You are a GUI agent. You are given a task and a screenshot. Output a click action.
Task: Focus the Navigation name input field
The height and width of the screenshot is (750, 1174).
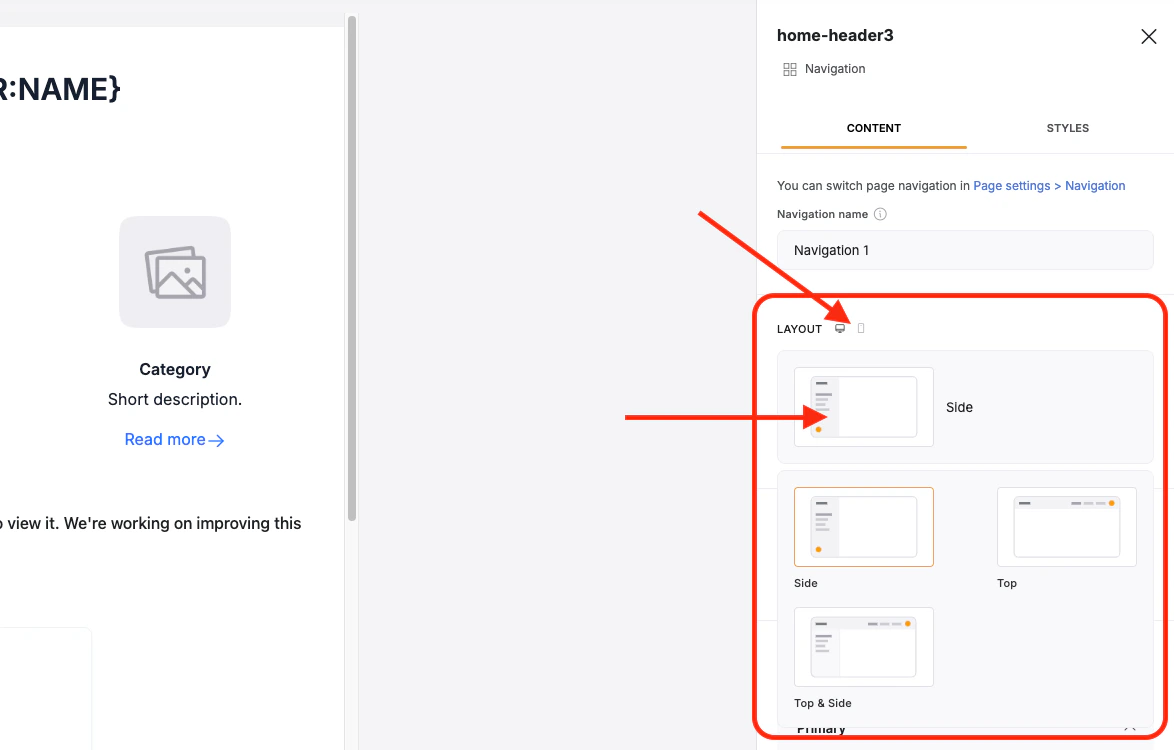click(x=965, y=250)
